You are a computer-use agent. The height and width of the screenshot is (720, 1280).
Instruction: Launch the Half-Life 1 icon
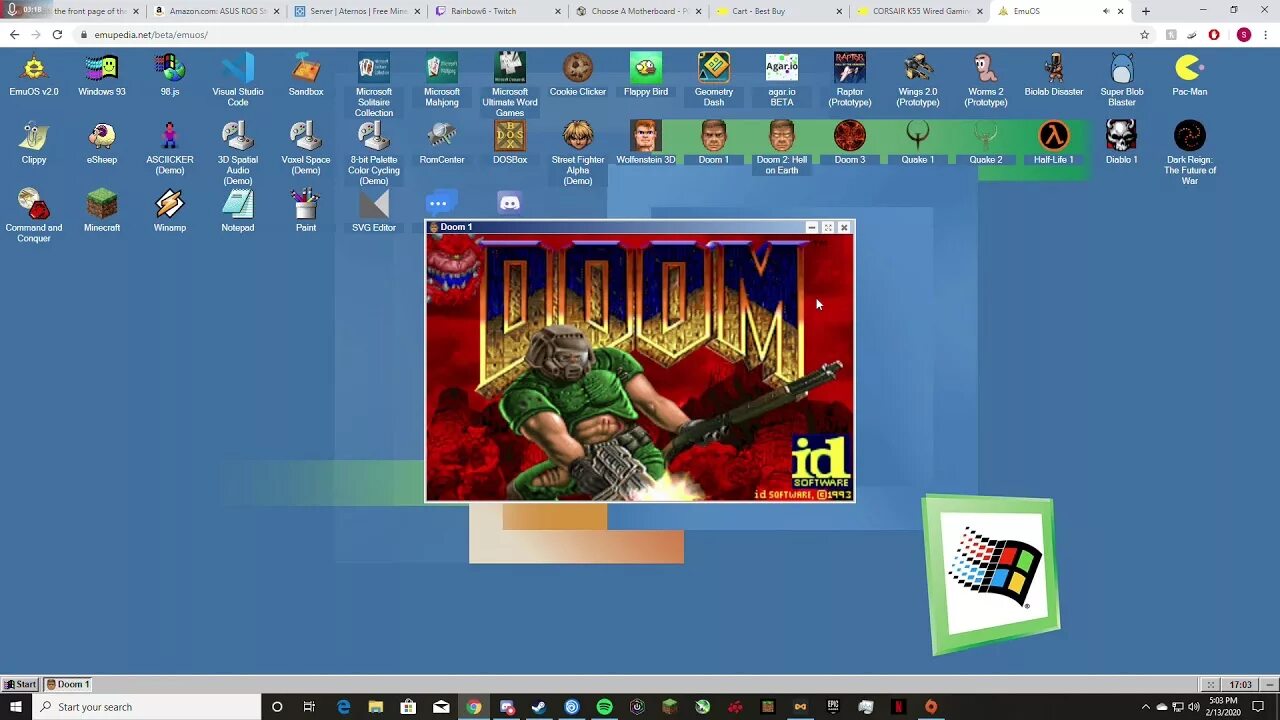click(1054, 143)
